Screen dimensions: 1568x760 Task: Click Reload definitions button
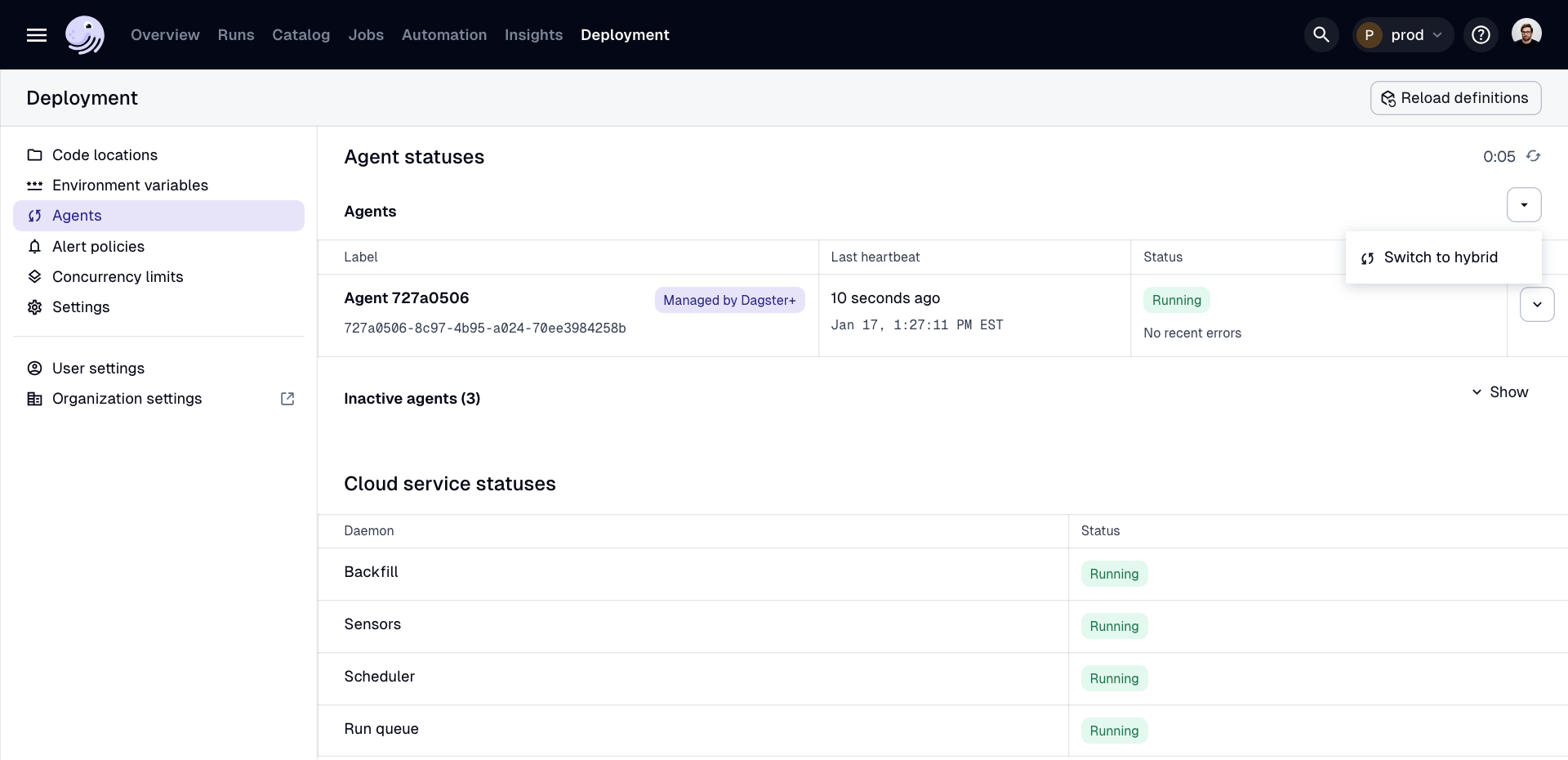tap(1455, 98)
